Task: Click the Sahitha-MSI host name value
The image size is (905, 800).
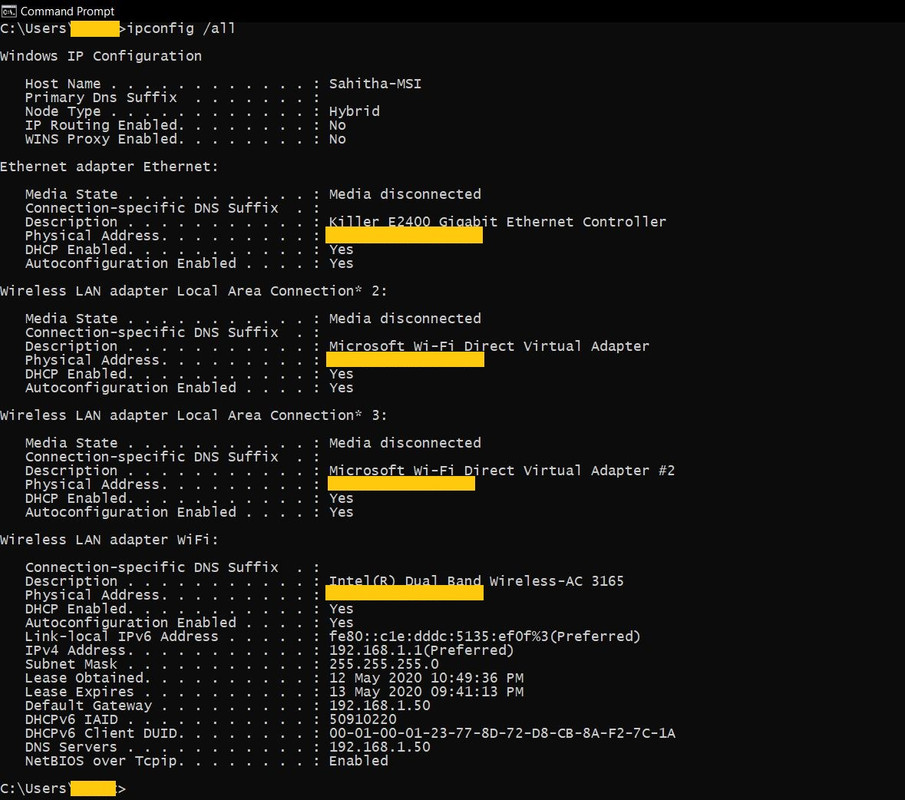Action: click(x=375, y=84)
